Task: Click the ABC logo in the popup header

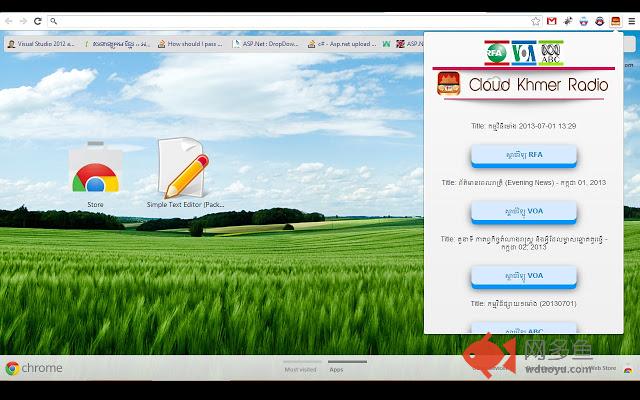Action: [x=551, y=53]
